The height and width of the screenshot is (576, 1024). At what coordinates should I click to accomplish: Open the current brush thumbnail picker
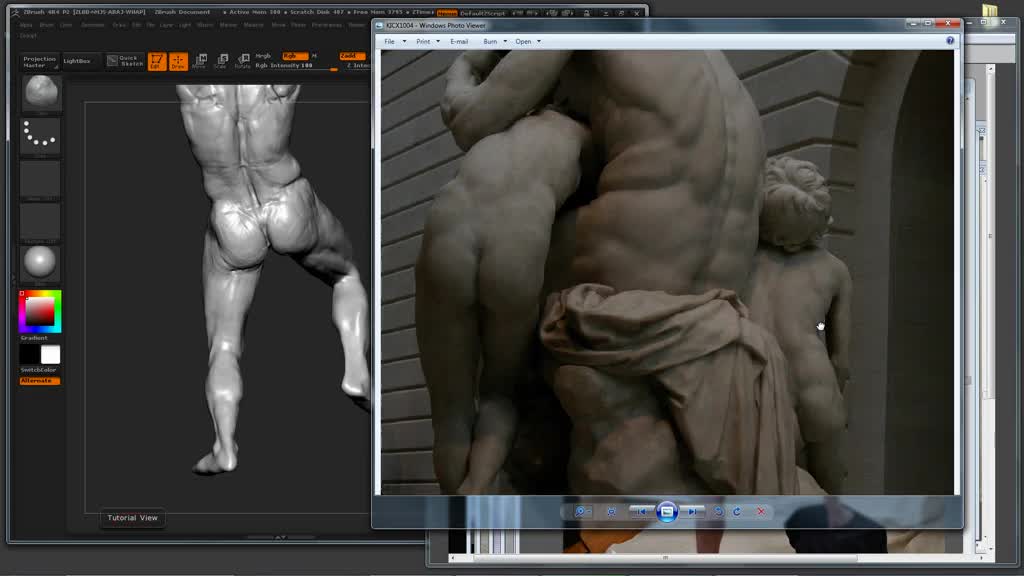40,93
